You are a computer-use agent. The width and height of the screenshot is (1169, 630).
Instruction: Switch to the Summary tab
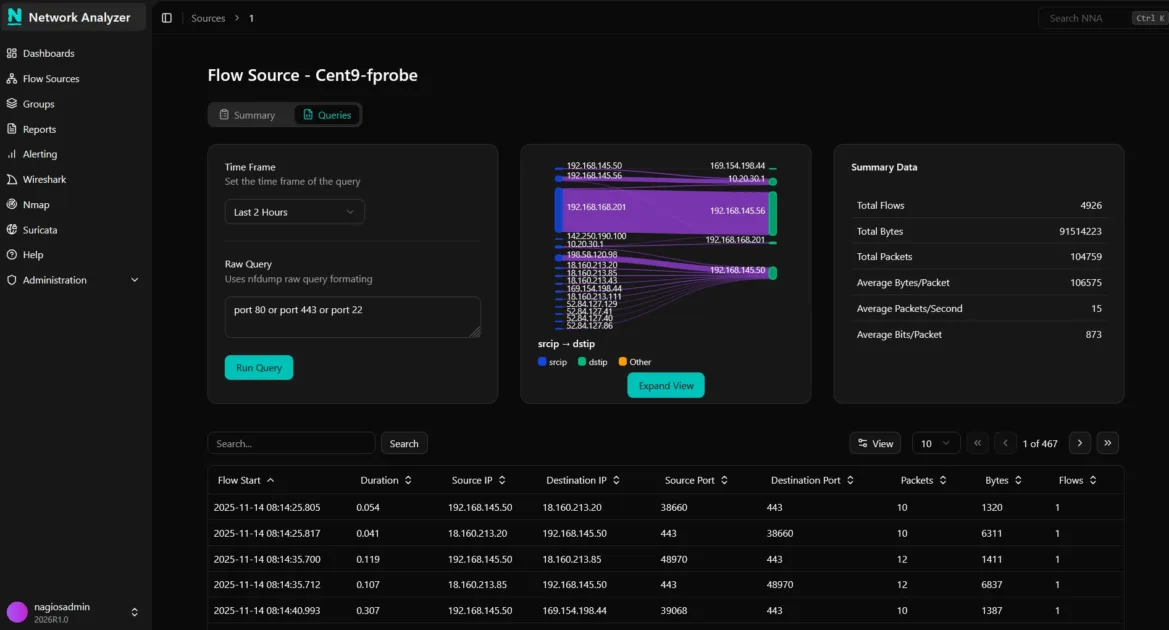point(247,115)
